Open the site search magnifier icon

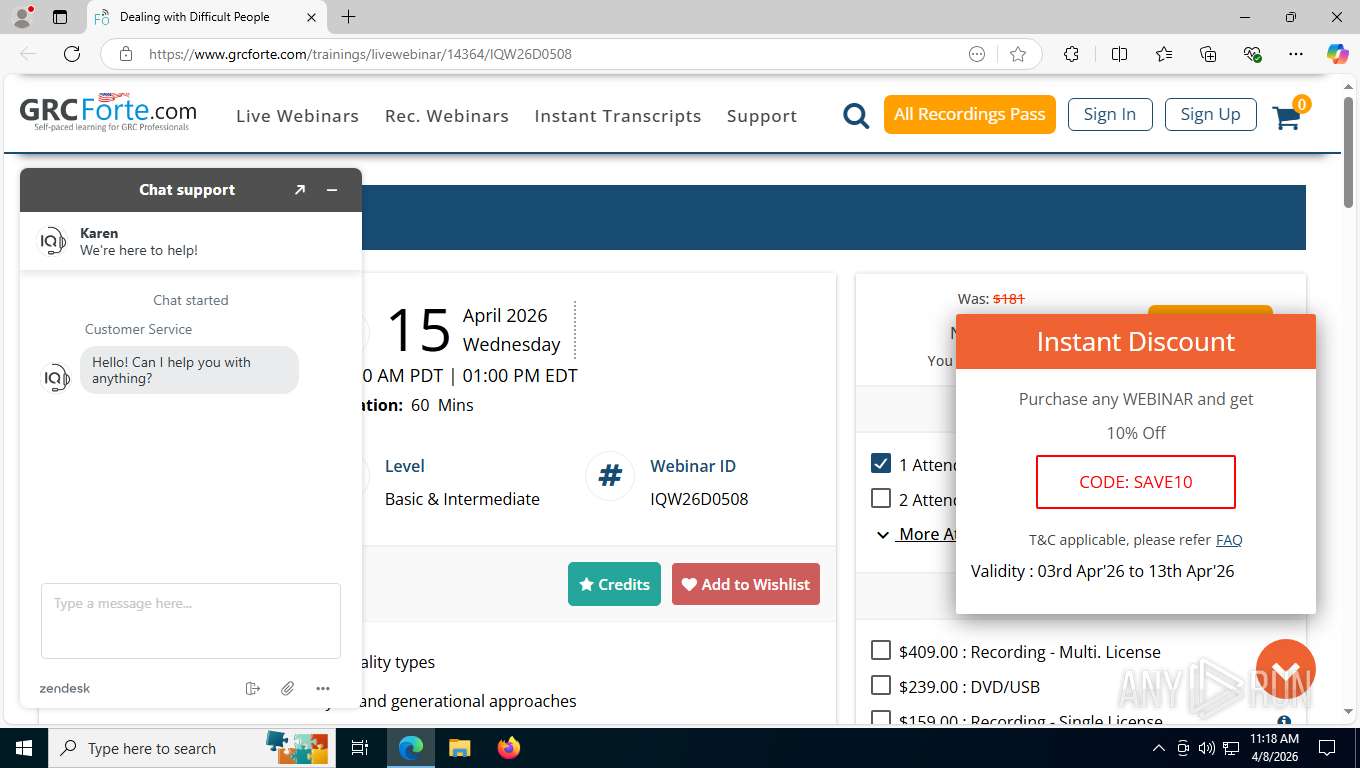pos(856,116)
